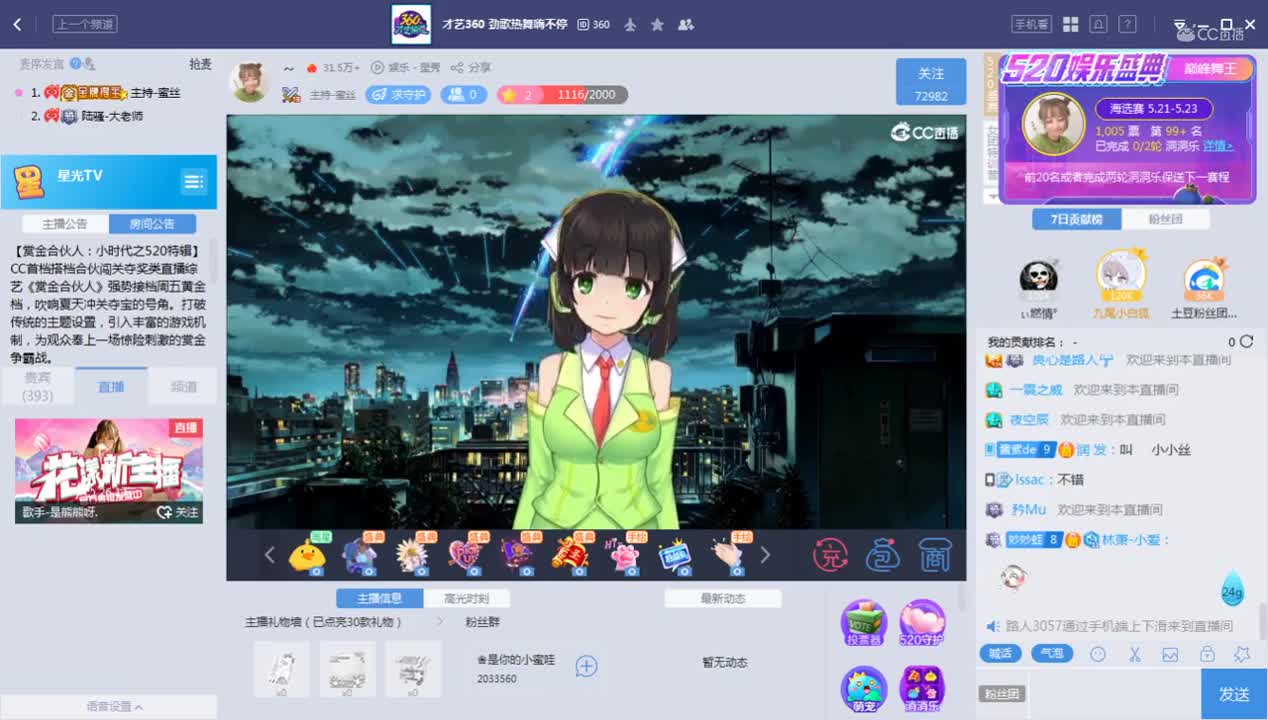Viewport: 1268px width, 720px height.
Task: Open the 包 bag icon
Action: point(882,555)
